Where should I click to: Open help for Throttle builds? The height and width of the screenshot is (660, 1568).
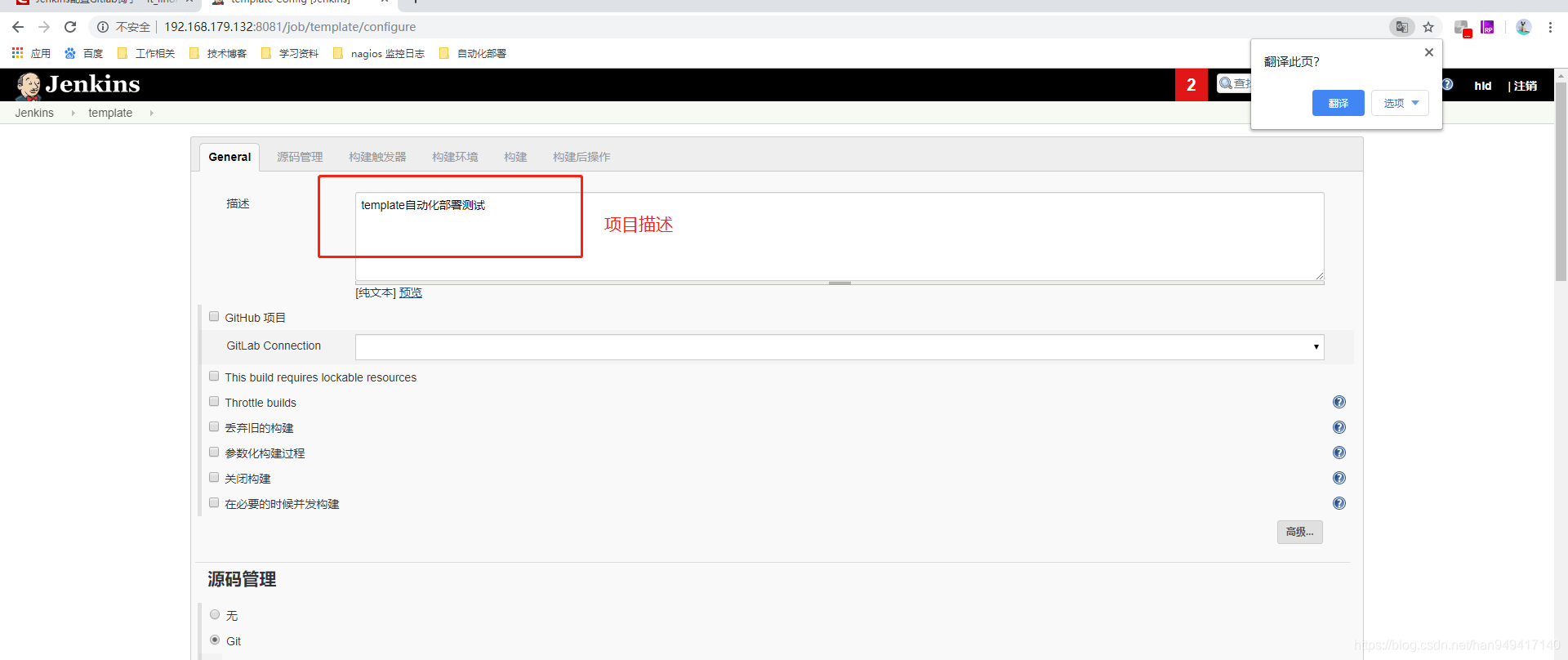click(1339, 402)
